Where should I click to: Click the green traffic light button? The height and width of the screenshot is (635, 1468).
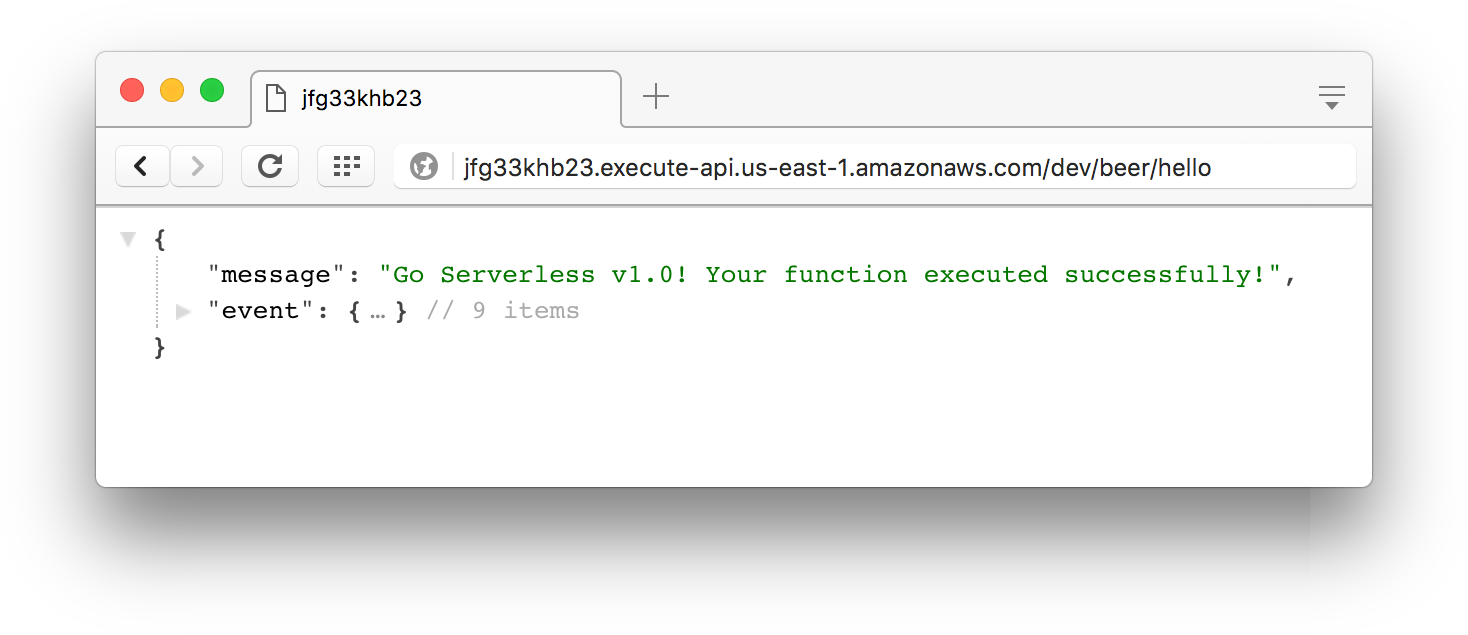[x=211, y=89]
